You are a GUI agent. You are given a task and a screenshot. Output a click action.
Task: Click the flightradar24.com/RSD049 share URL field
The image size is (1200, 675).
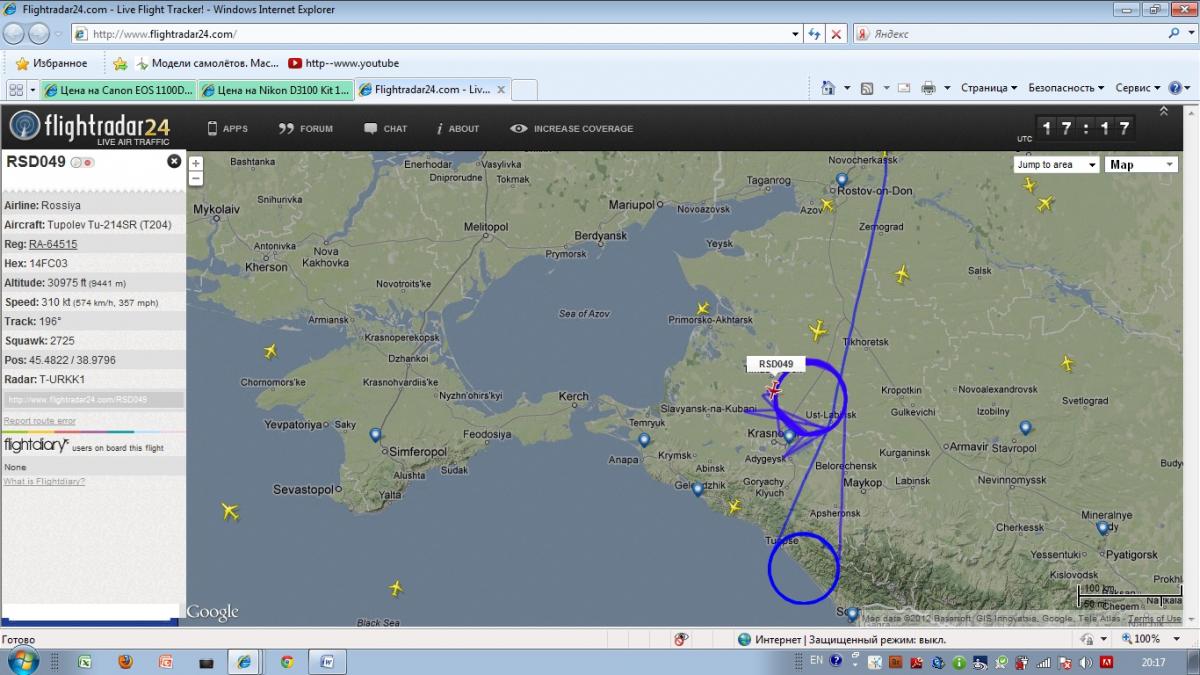point(93,399)
